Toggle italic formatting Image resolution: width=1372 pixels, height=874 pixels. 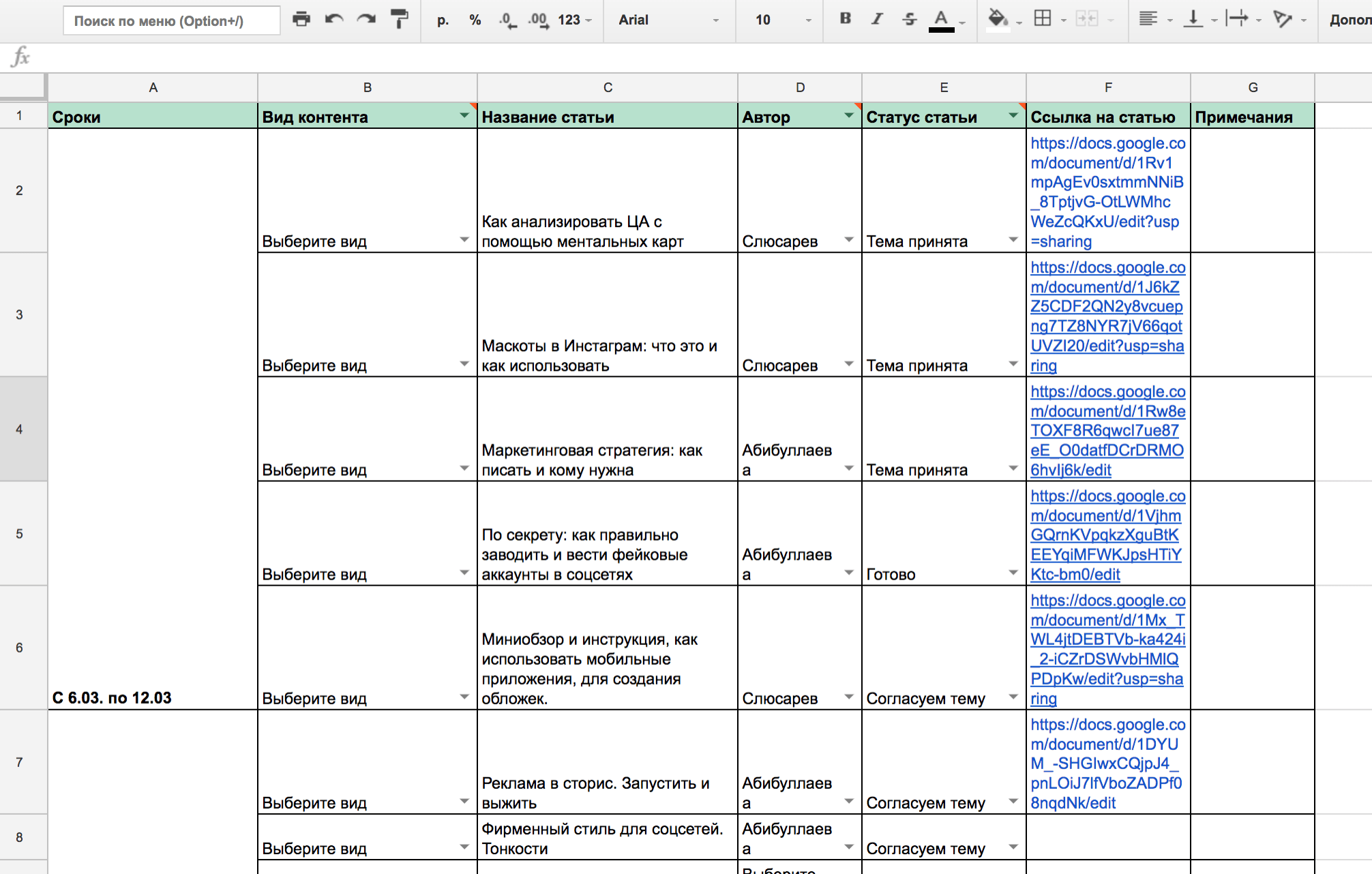pyautogui.click(x=877, y=19)
